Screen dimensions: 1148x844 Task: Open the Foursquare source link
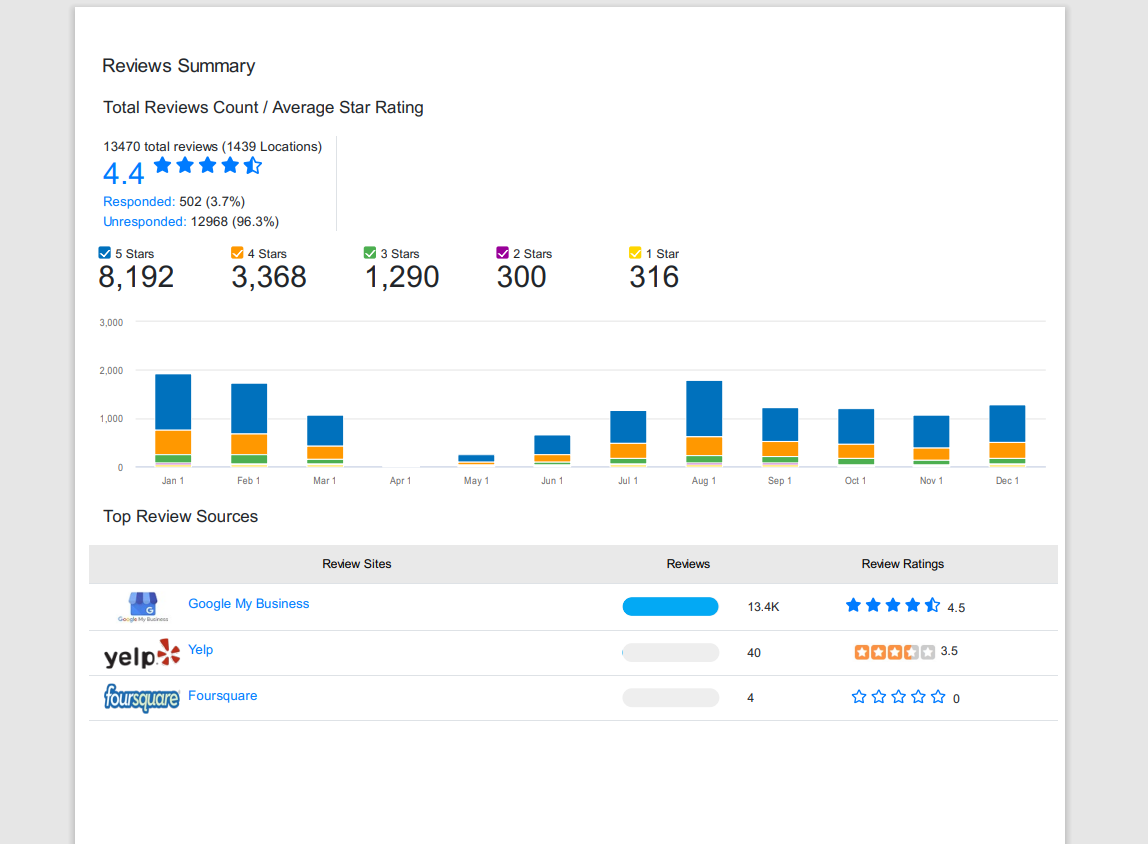(223, 695)
